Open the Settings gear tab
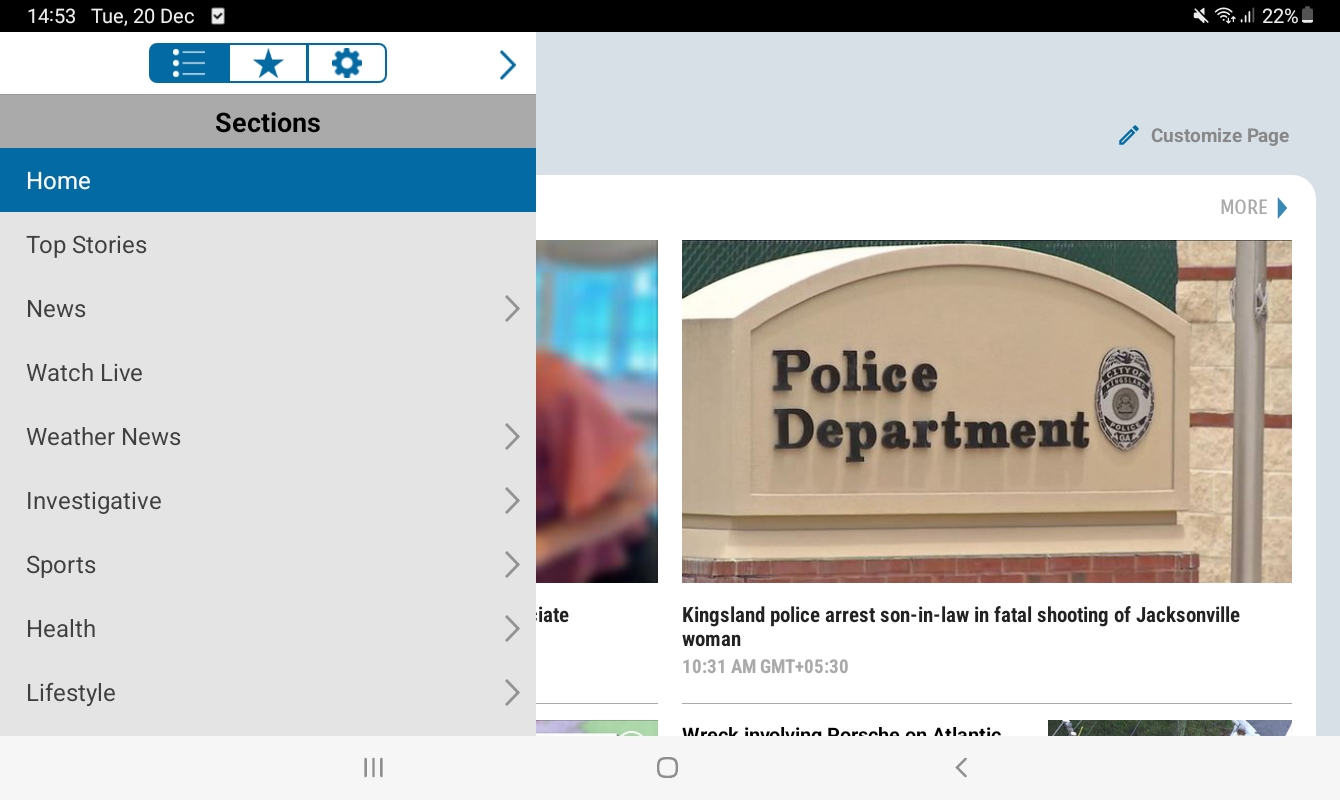The height and width of the screenshot is (800, 1340). click(x=346, y=64)
